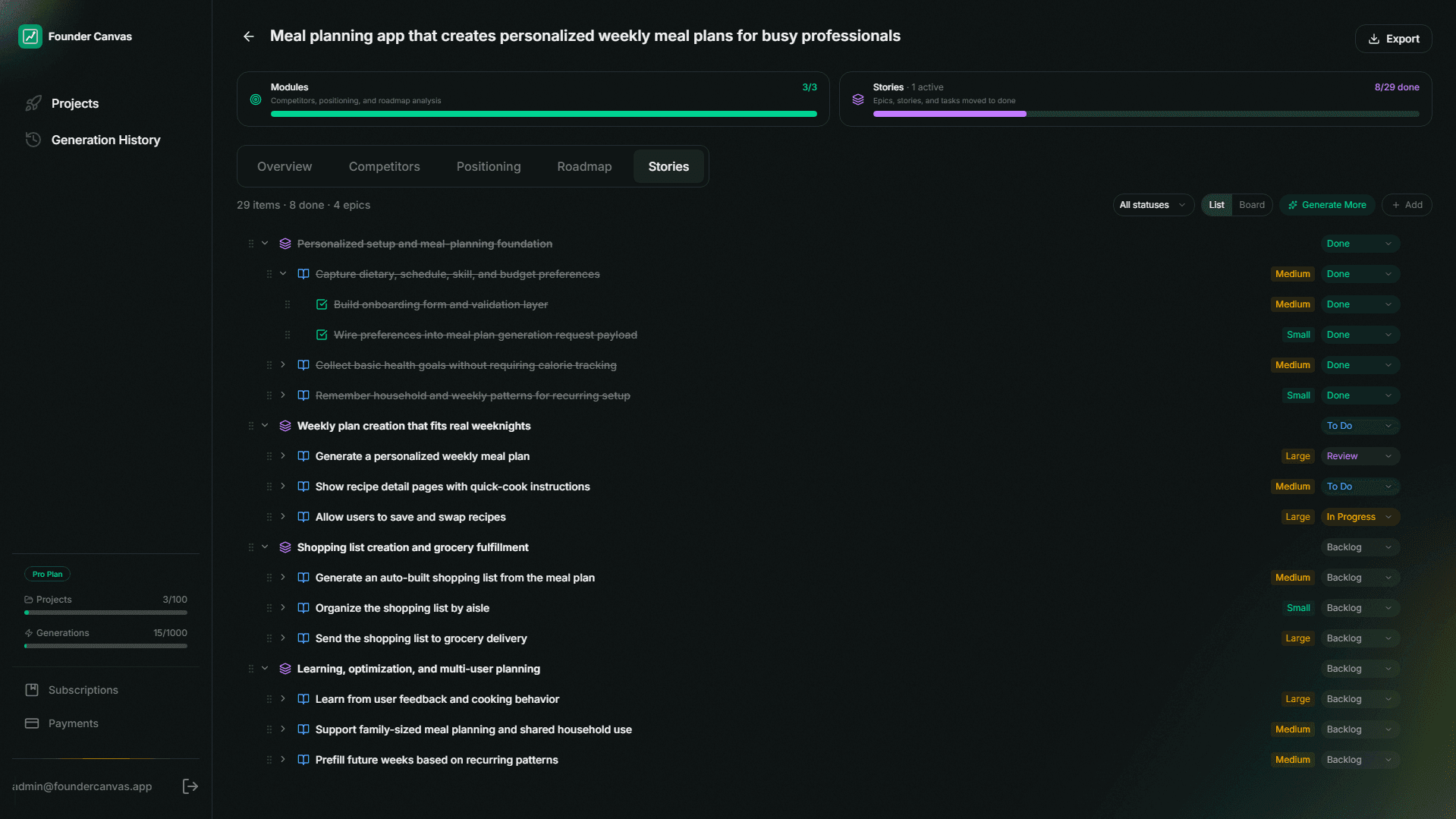The image size is (1456, 819).
Task: Click the epic stack icon beside Weekly plan creation
Action: pos(285,426)
